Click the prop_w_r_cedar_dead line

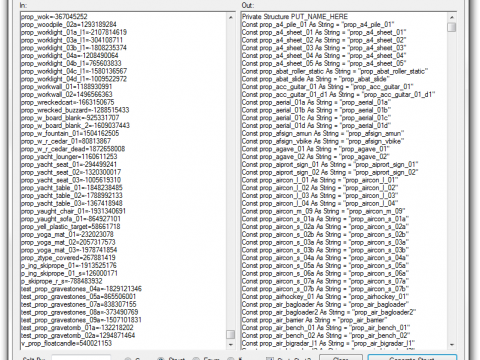[73, 149]
